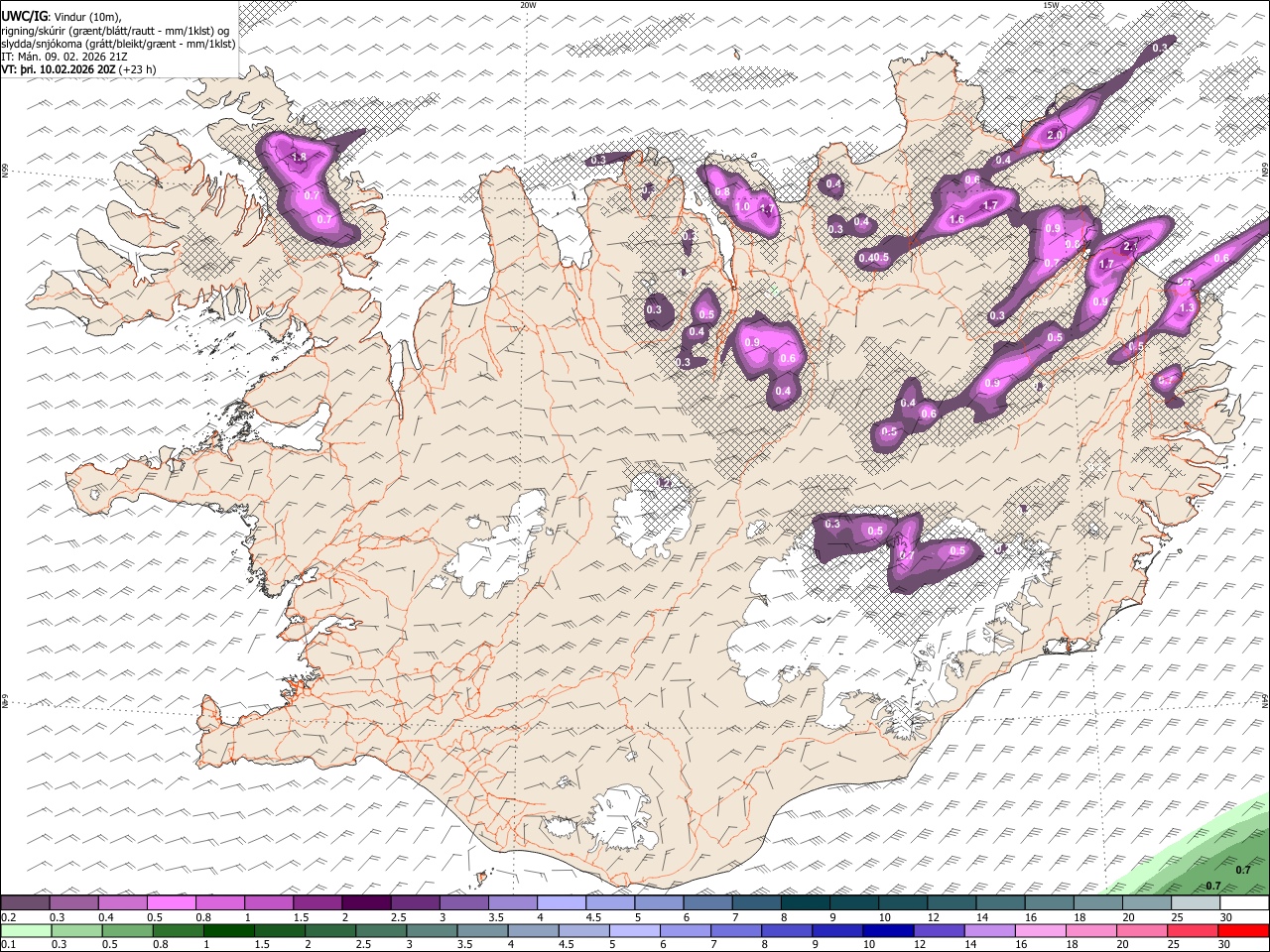The height and width of the screenshot is (952, 1270).
Task: Click the '20W' longitude label
Action: [528, 5]
